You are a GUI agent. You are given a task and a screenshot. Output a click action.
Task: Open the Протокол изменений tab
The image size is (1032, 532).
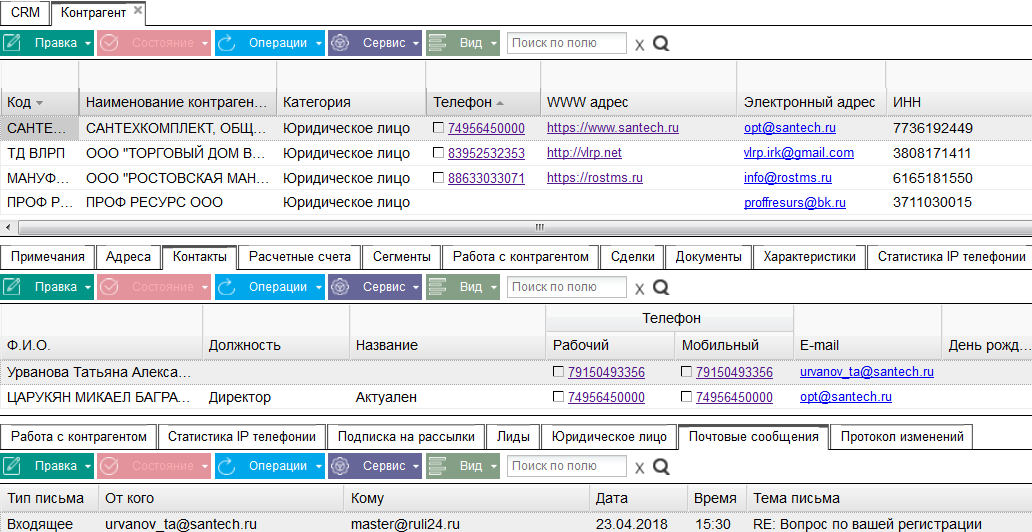[902, 437]
